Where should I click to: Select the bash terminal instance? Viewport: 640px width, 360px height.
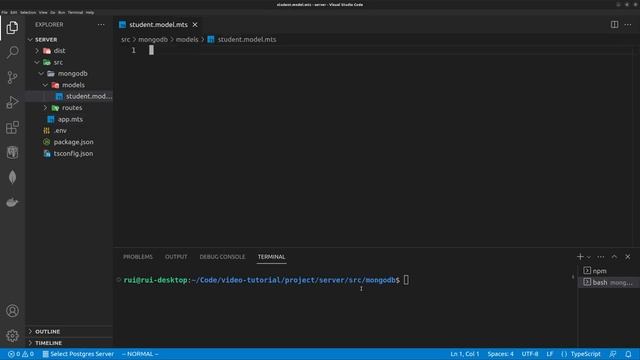click(608, 282)
